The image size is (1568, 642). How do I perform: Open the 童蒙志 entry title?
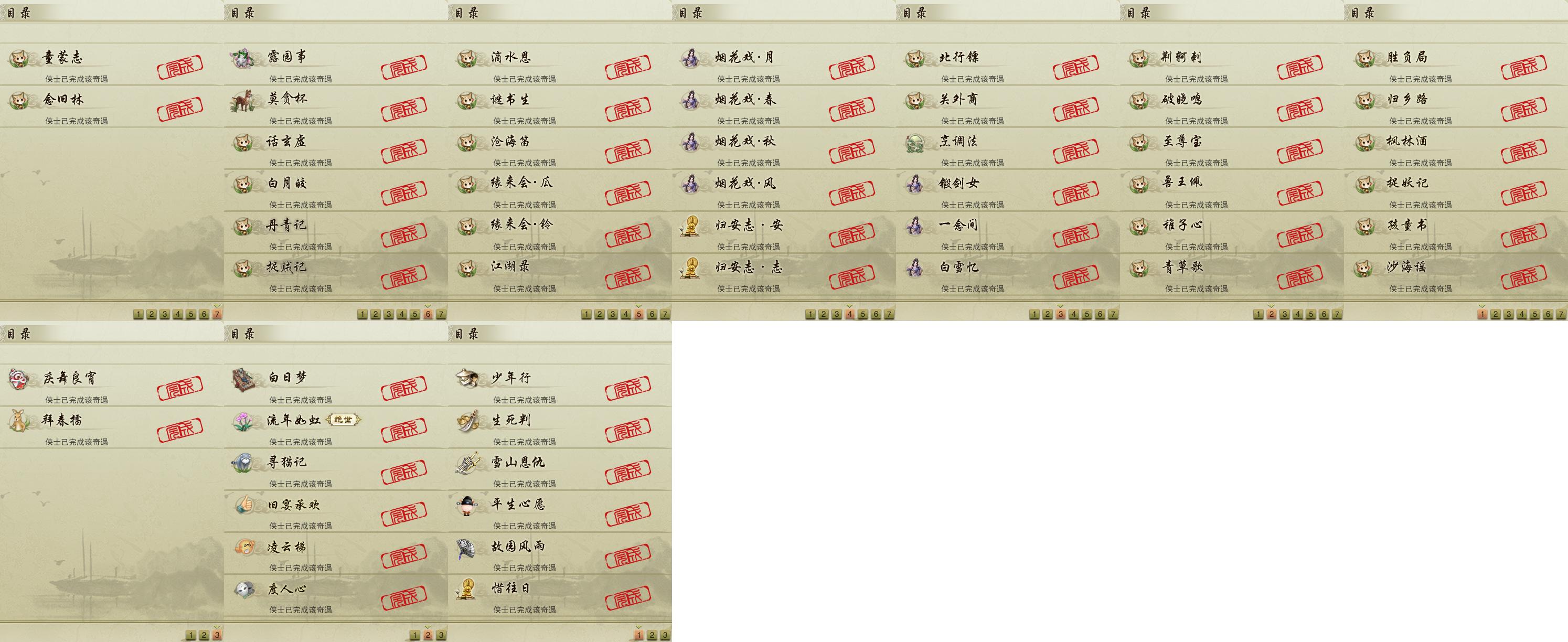click(63, 58)
